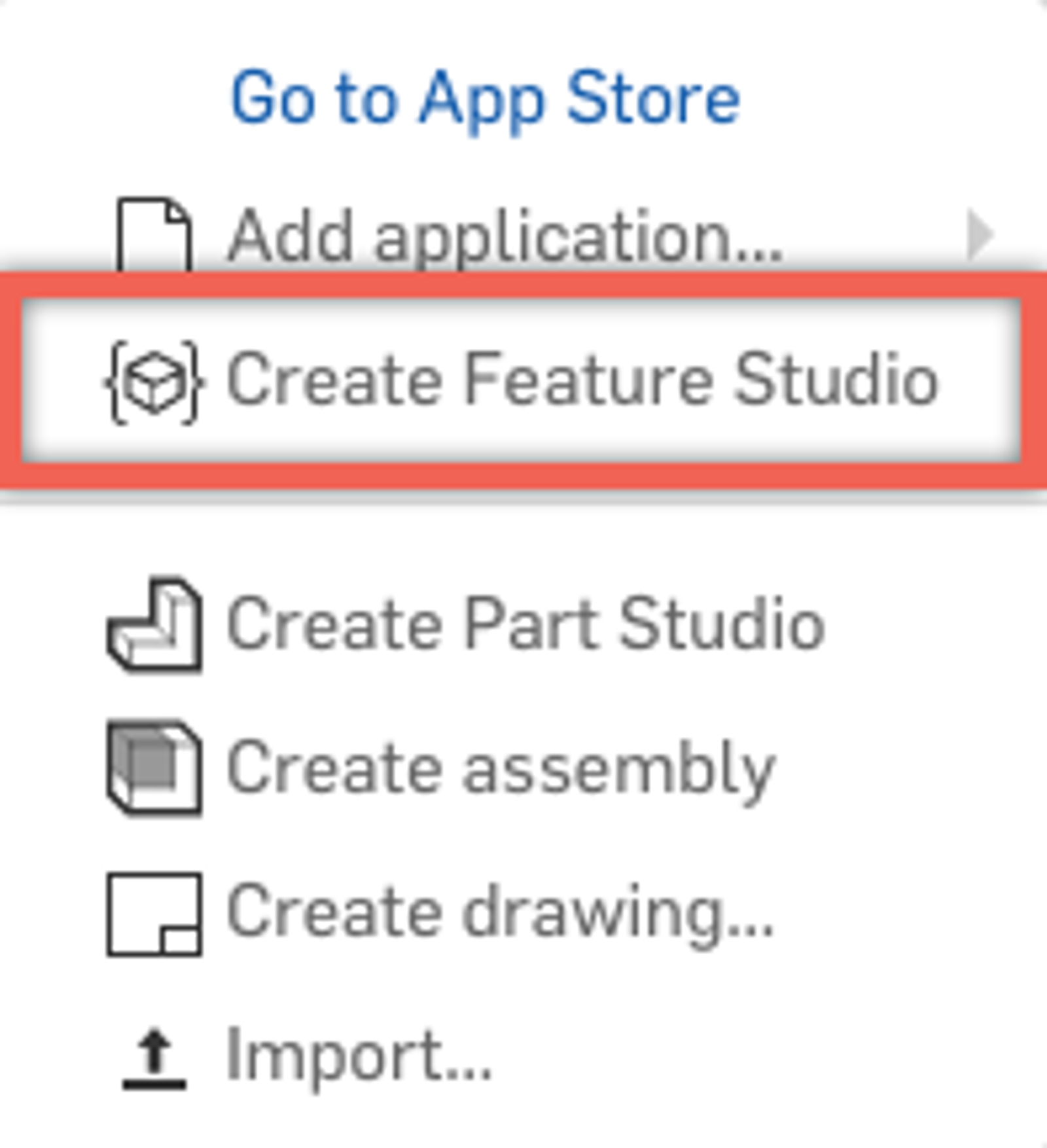Click the word "assembly" in the menu
This screenshot has width=1047, height=1148.
pos(618,770)
